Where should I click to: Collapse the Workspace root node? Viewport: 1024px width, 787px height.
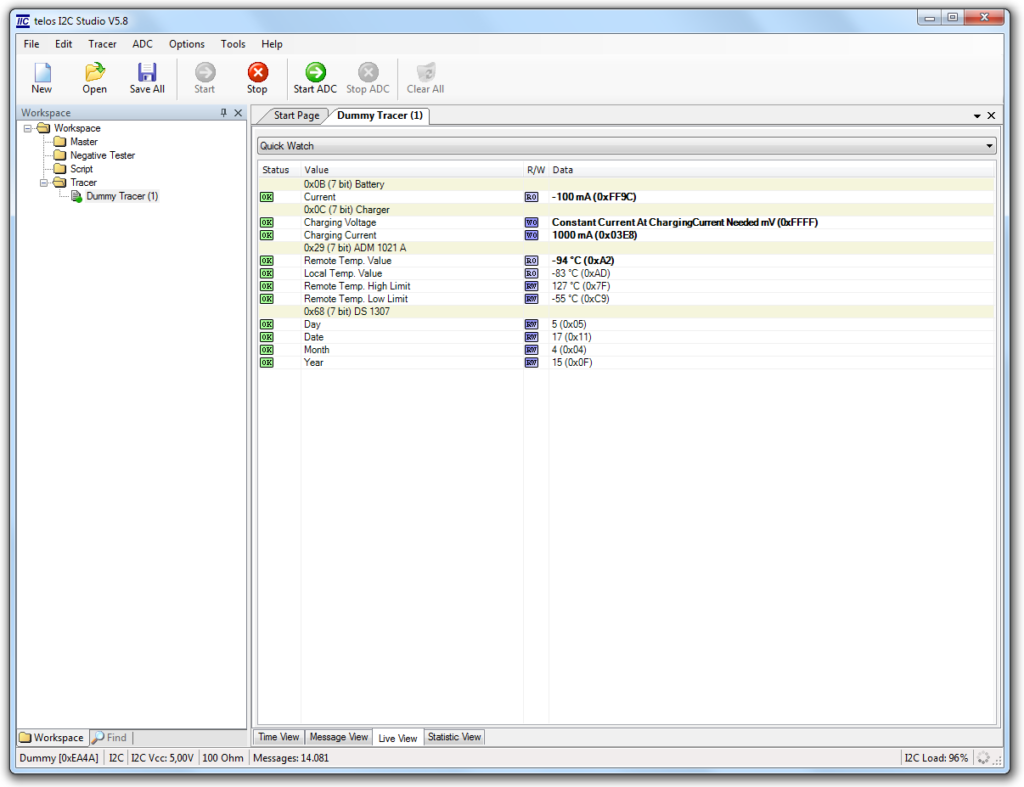30,128
